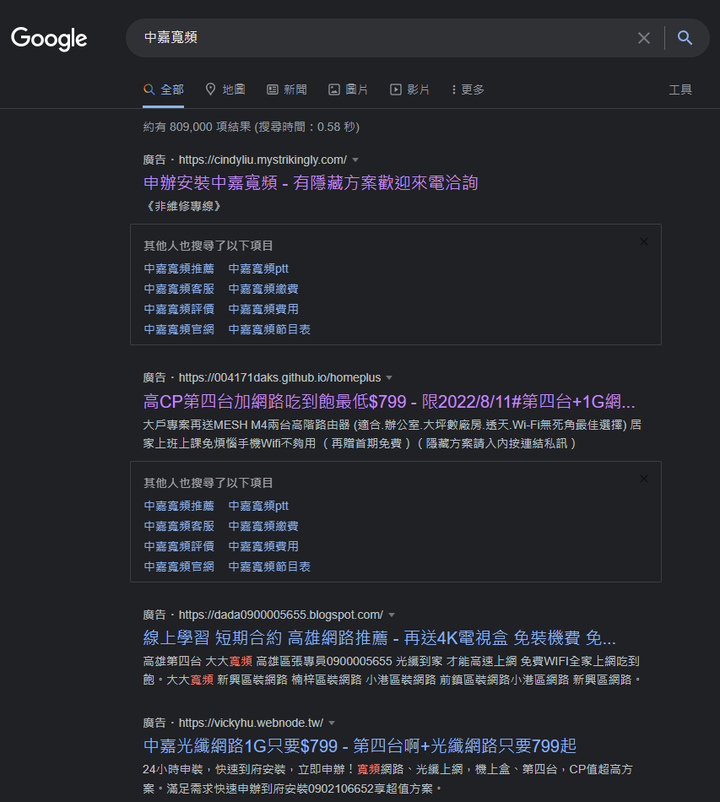The image size is (720, 802).
Task: Switch to the 地圖 tab
Action: (x=225, y=90)
